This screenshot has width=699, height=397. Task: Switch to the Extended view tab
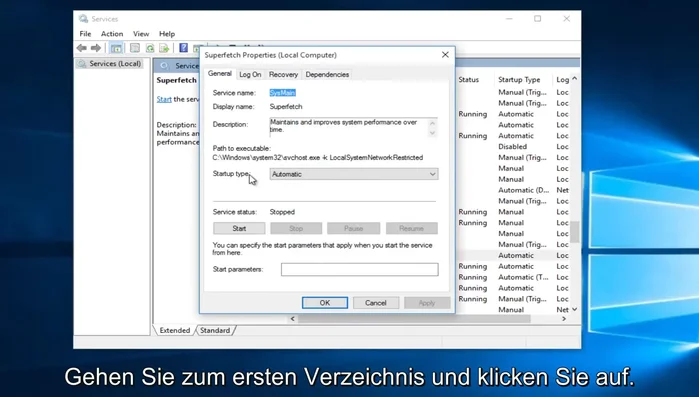(x=174, y=330)
